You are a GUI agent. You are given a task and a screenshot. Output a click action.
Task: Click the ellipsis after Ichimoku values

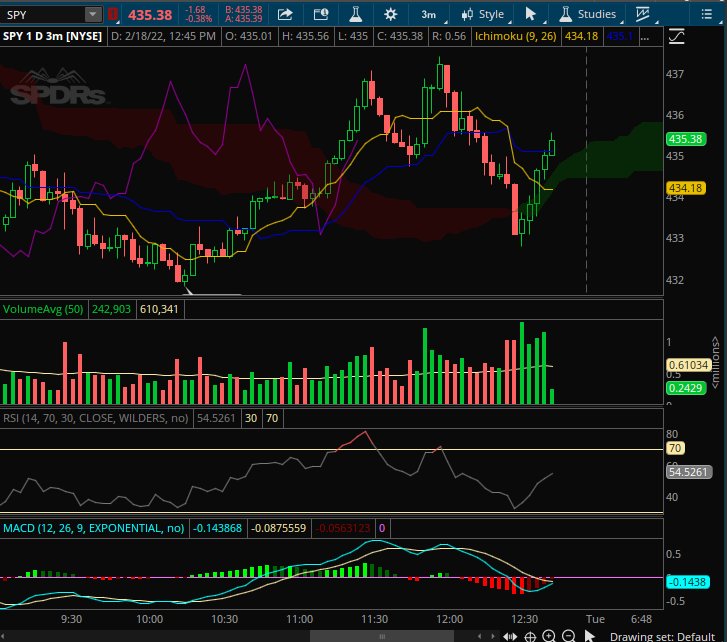coord(644,37)
